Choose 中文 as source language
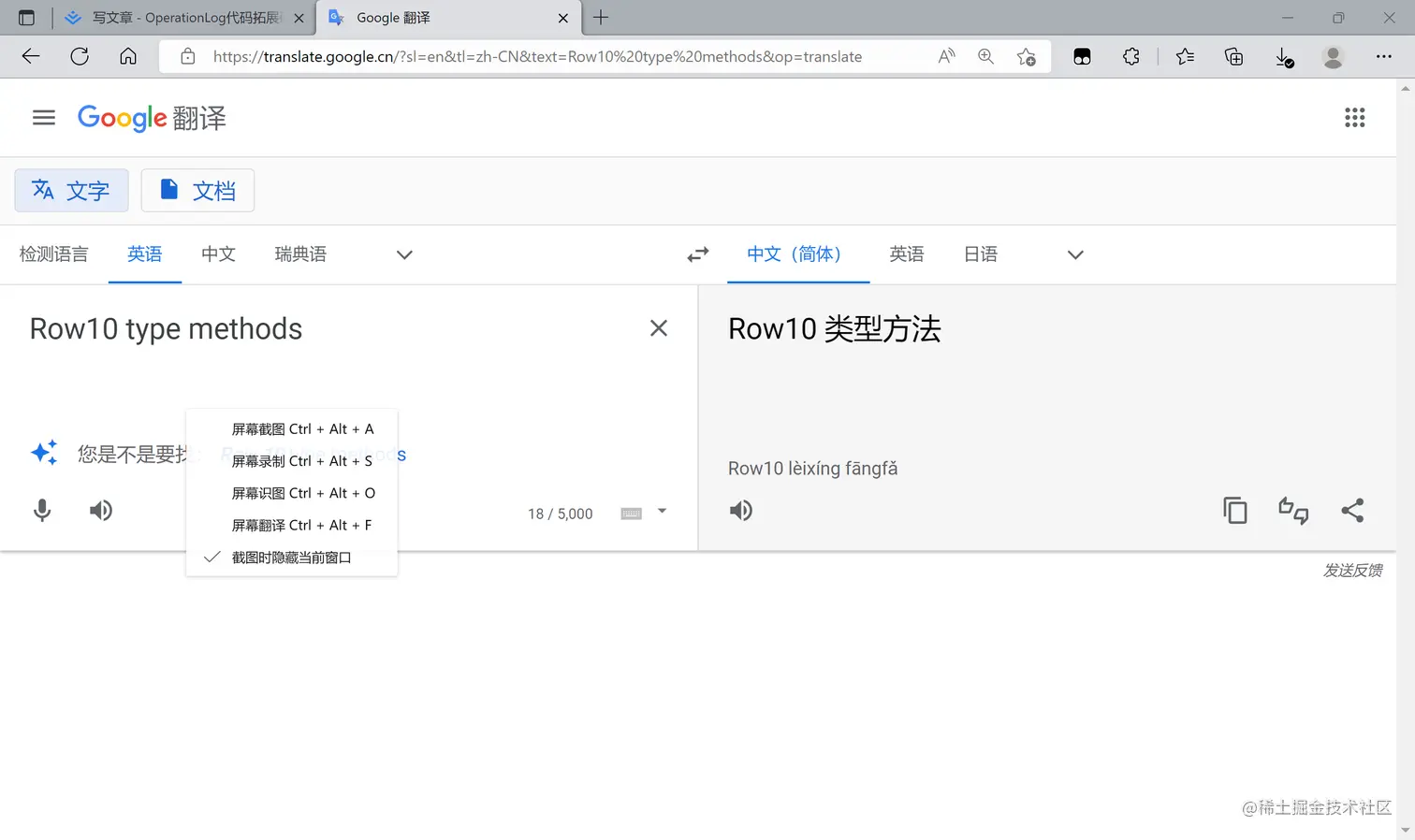 218,254
